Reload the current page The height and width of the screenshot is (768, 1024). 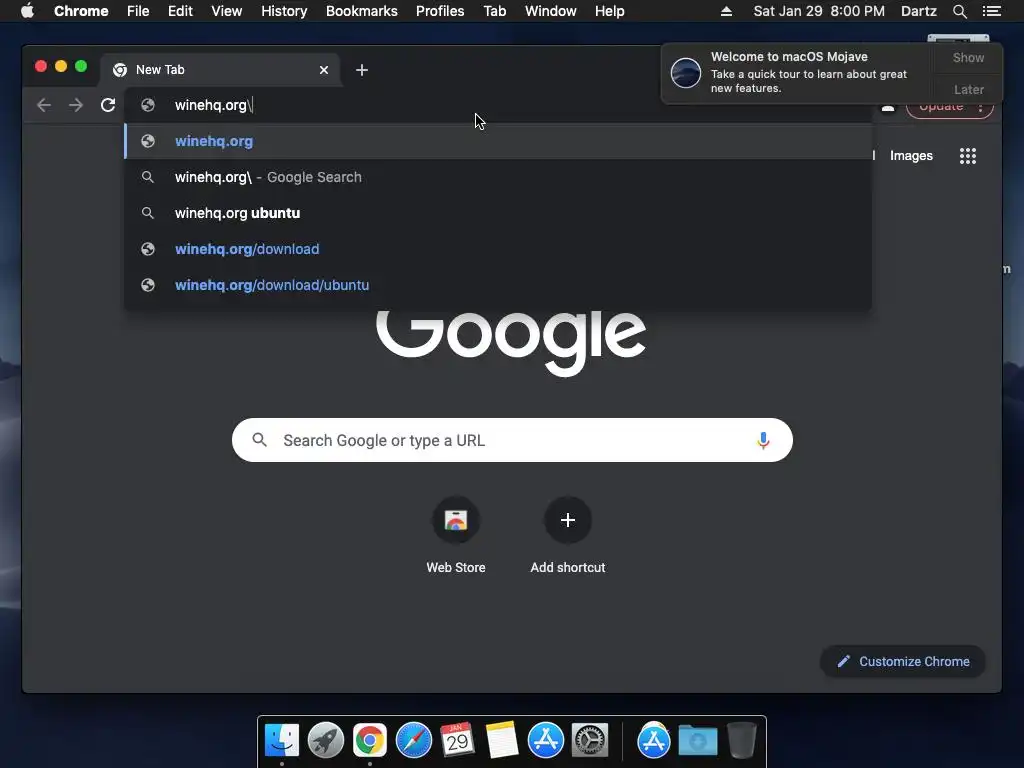click(108, 105)
